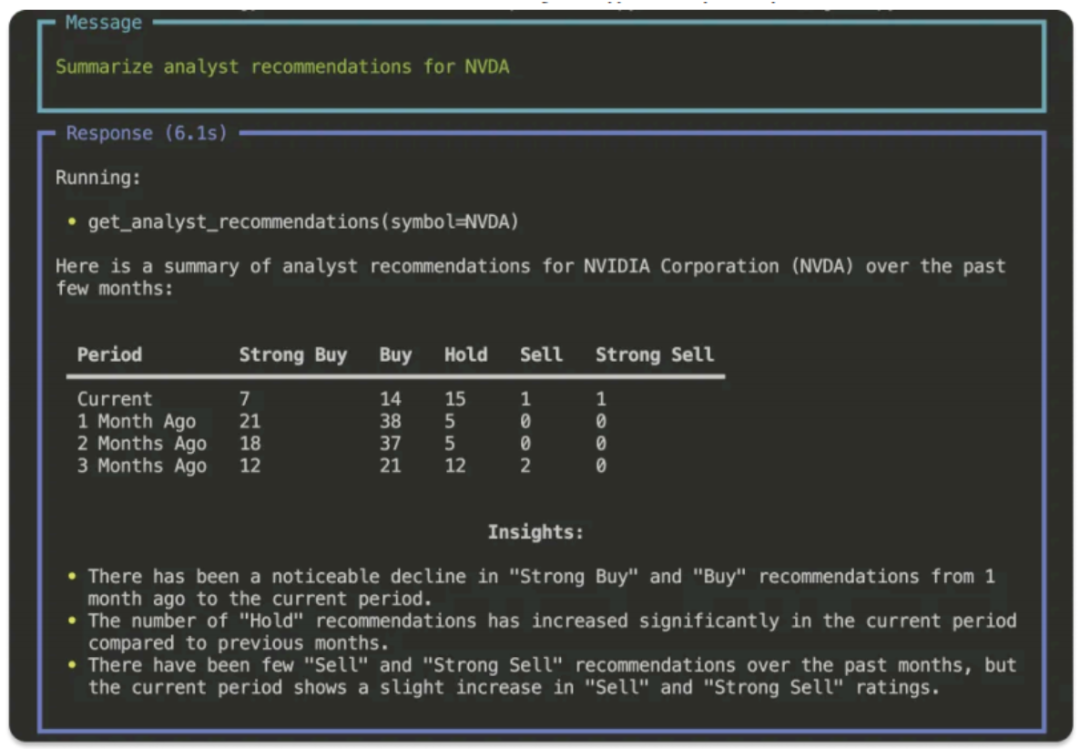The image size is (1080, 749).
Task: Click the insight about Hold recommendations increasing
Action: [552, 632]
